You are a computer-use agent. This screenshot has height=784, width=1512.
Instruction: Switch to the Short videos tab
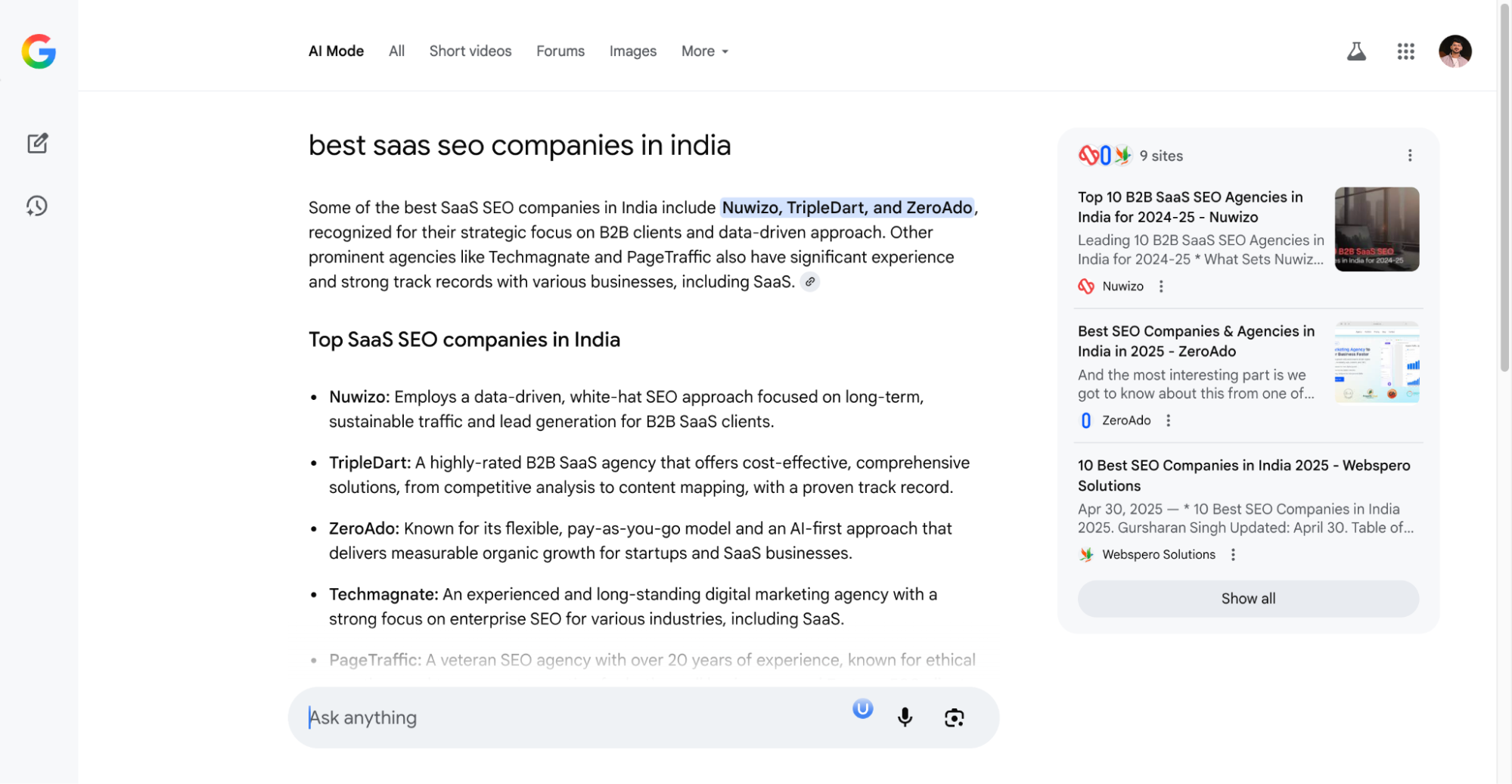[470, 51]
